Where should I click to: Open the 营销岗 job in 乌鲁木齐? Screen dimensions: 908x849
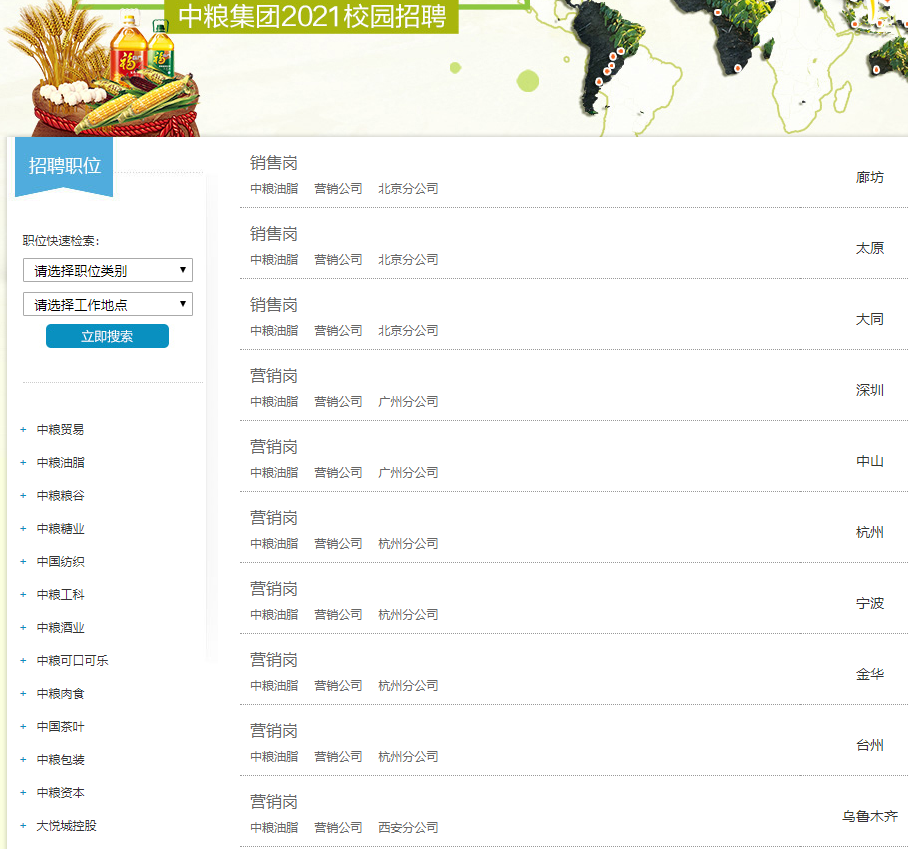pos(273,802)
